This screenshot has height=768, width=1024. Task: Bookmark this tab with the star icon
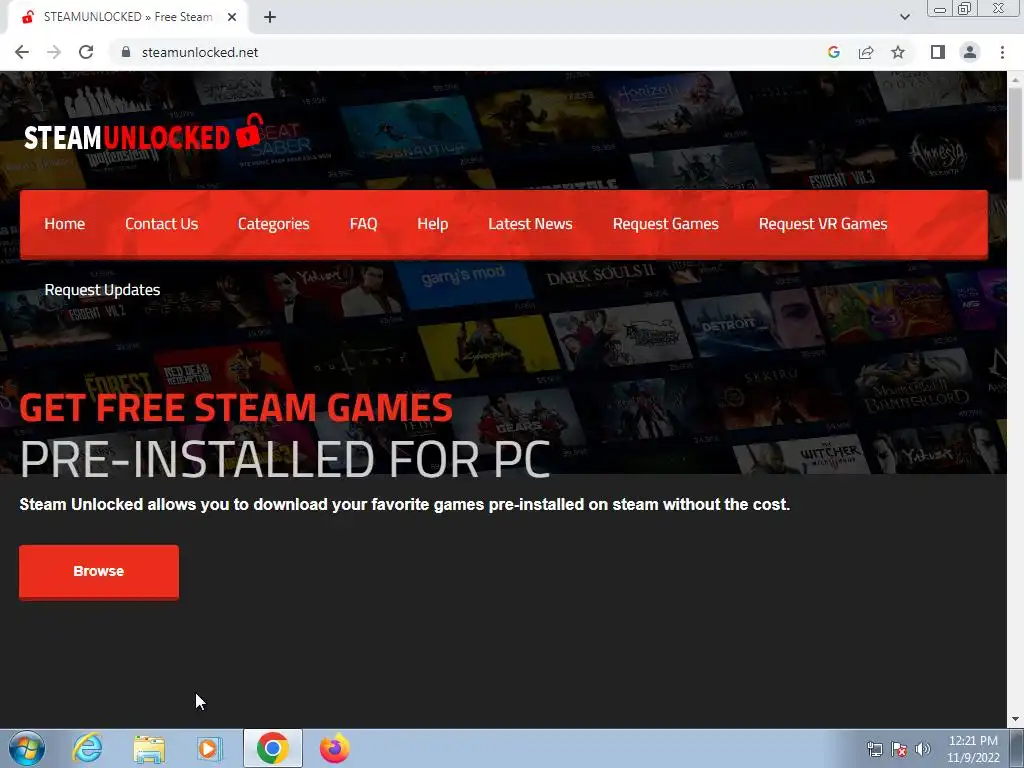(x=898, y=52)
